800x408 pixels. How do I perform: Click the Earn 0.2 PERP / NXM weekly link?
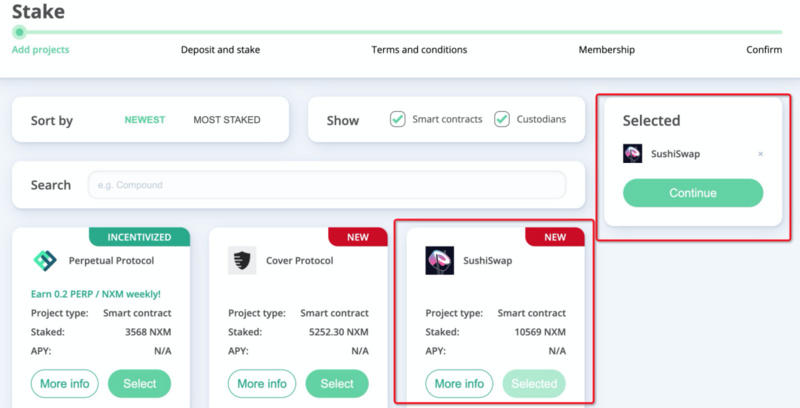pos(96,292)
